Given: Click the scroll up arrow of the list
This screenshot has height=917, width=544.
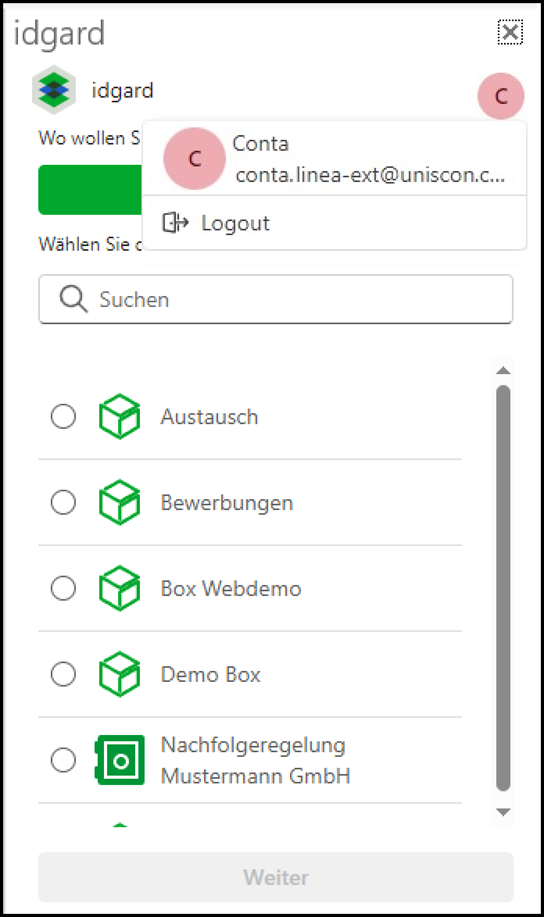Looking at the screenshot, I should 503,370.
